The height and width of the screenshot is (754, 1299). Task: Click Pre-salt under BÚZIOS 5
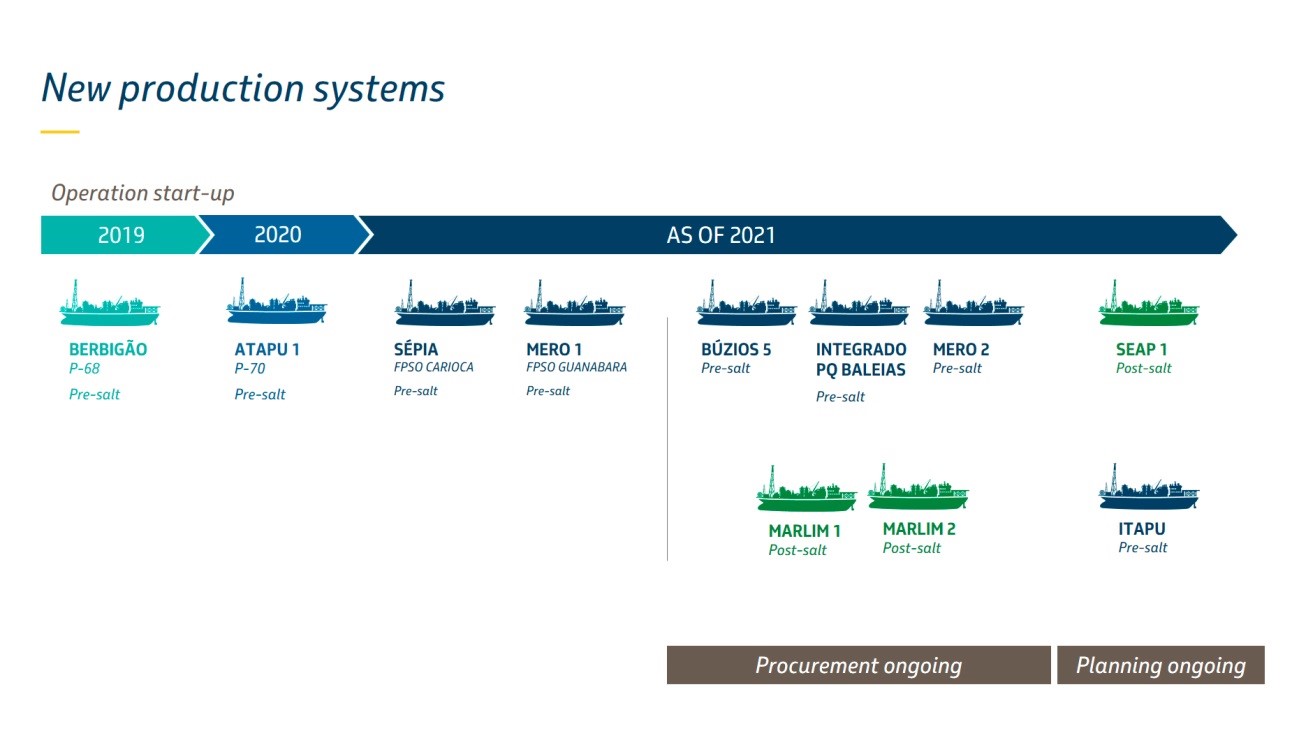coord(726,369)
